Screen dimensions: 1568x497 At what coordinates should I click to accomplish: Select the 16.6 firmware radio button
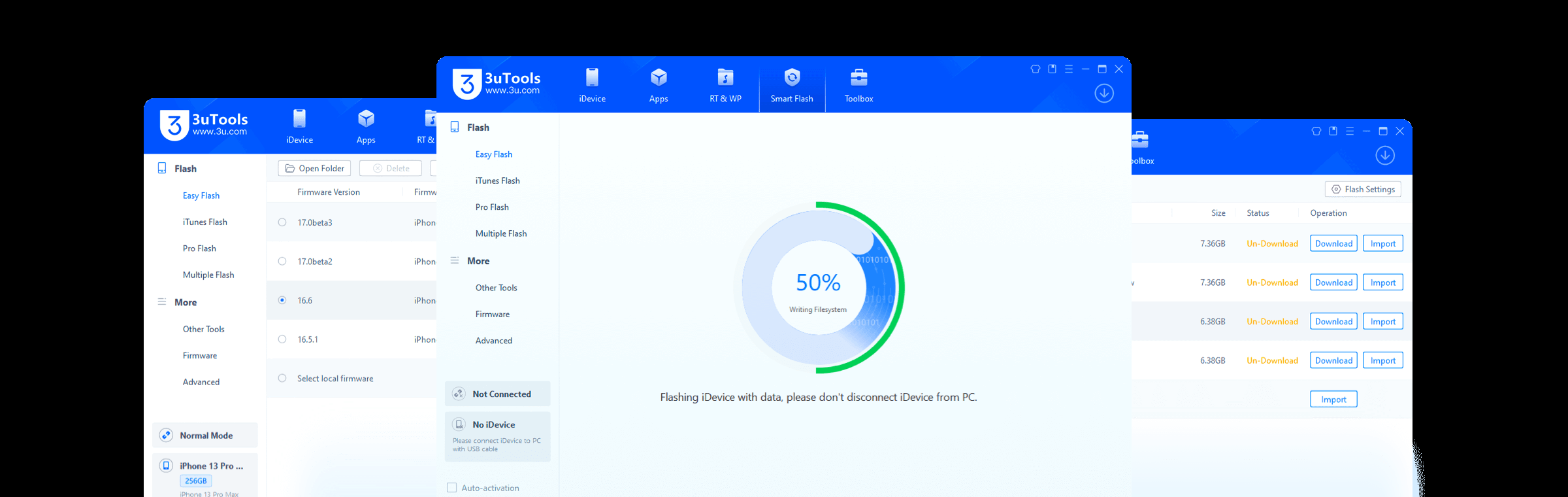point(282,300)
